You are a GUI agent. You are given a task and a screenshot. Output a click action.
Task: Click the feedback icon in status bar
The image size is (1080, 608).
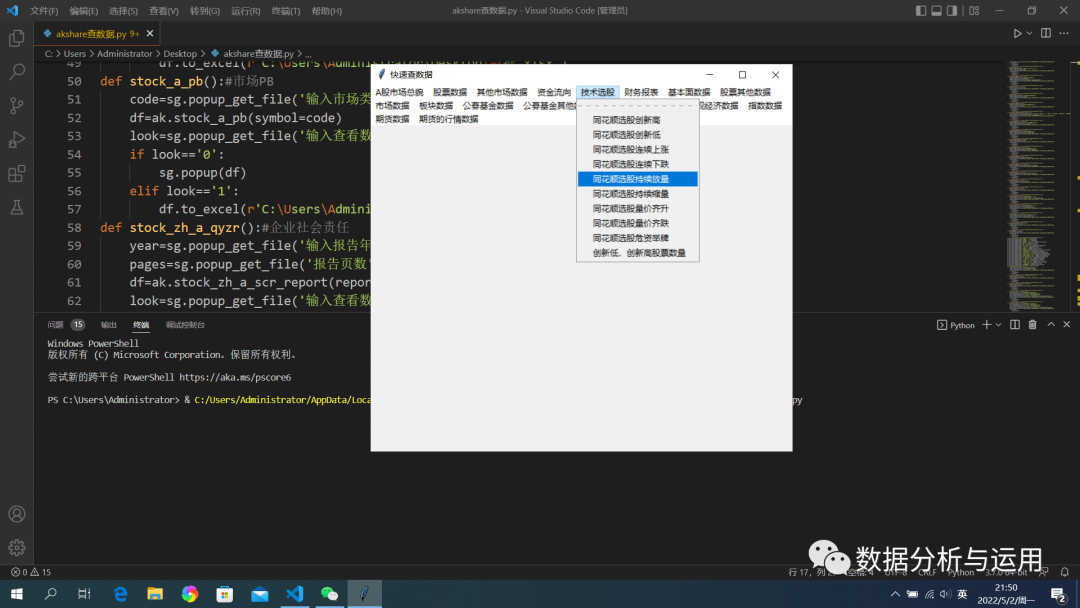[1043, 572]
